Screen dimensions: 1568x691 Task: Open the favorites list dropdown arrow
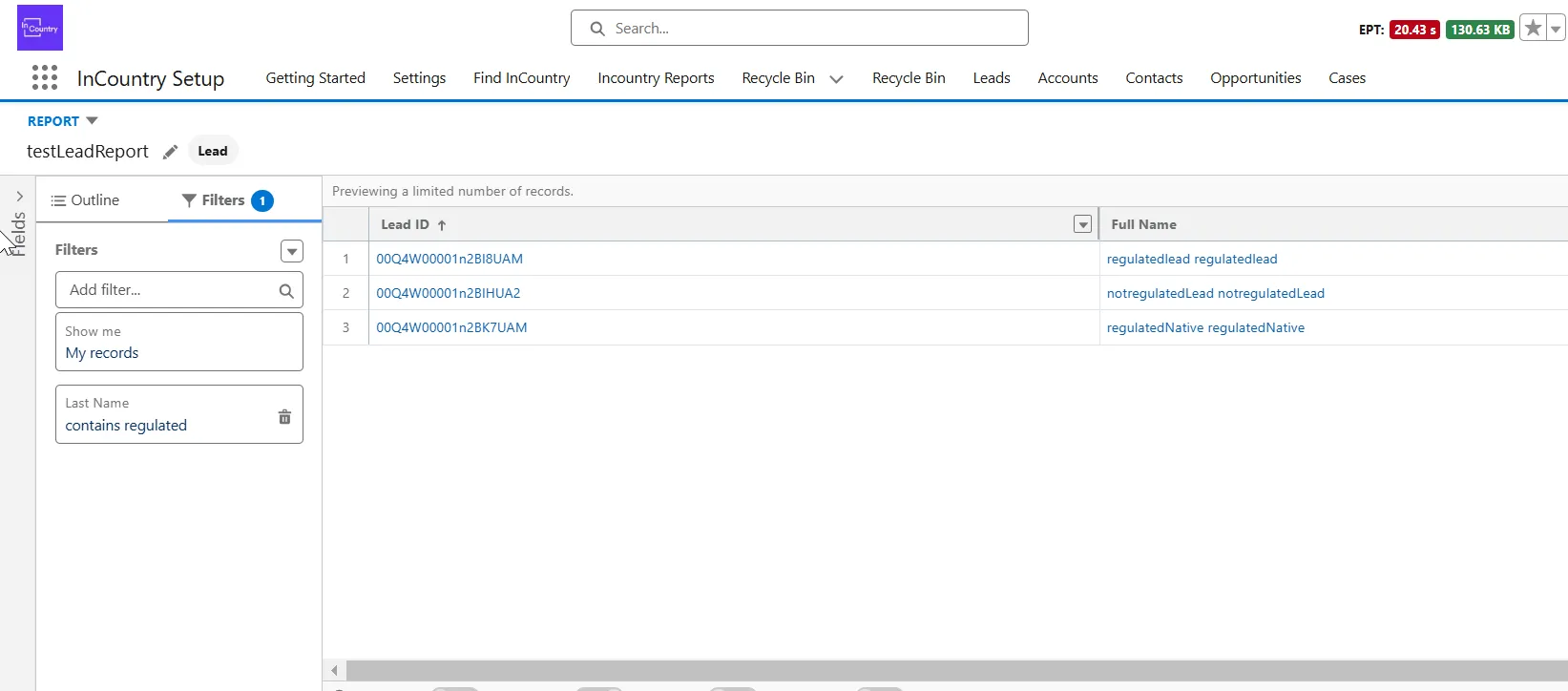coord(1557,29)
